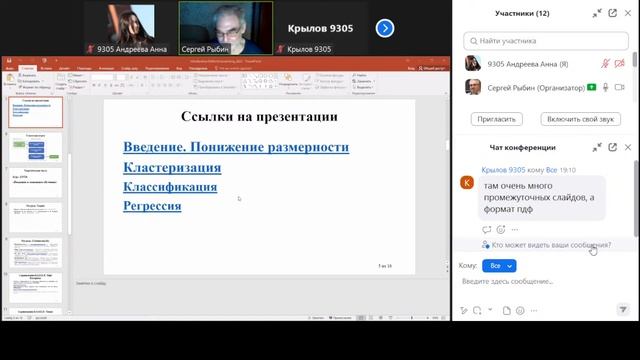Open the Главная ribbon tab in PowerPoint
Viewport: 640px width, 360px height.
[x=28, y=68]
